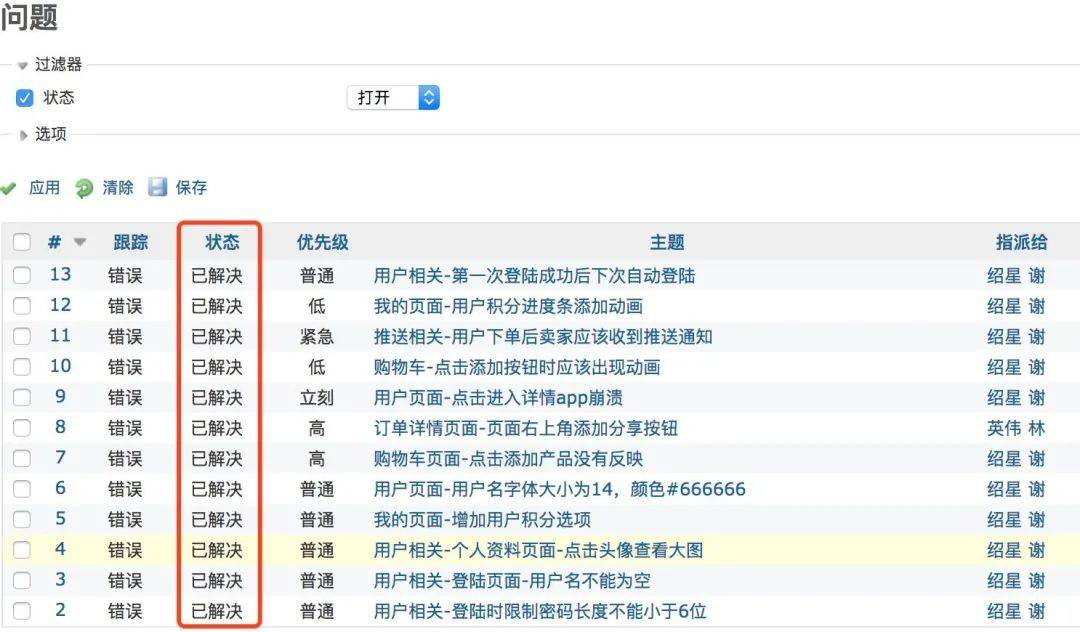The width and height of the screenshot is (1080, 632).
Task: Check the box for issue 7
Action: tap(22, 458)
